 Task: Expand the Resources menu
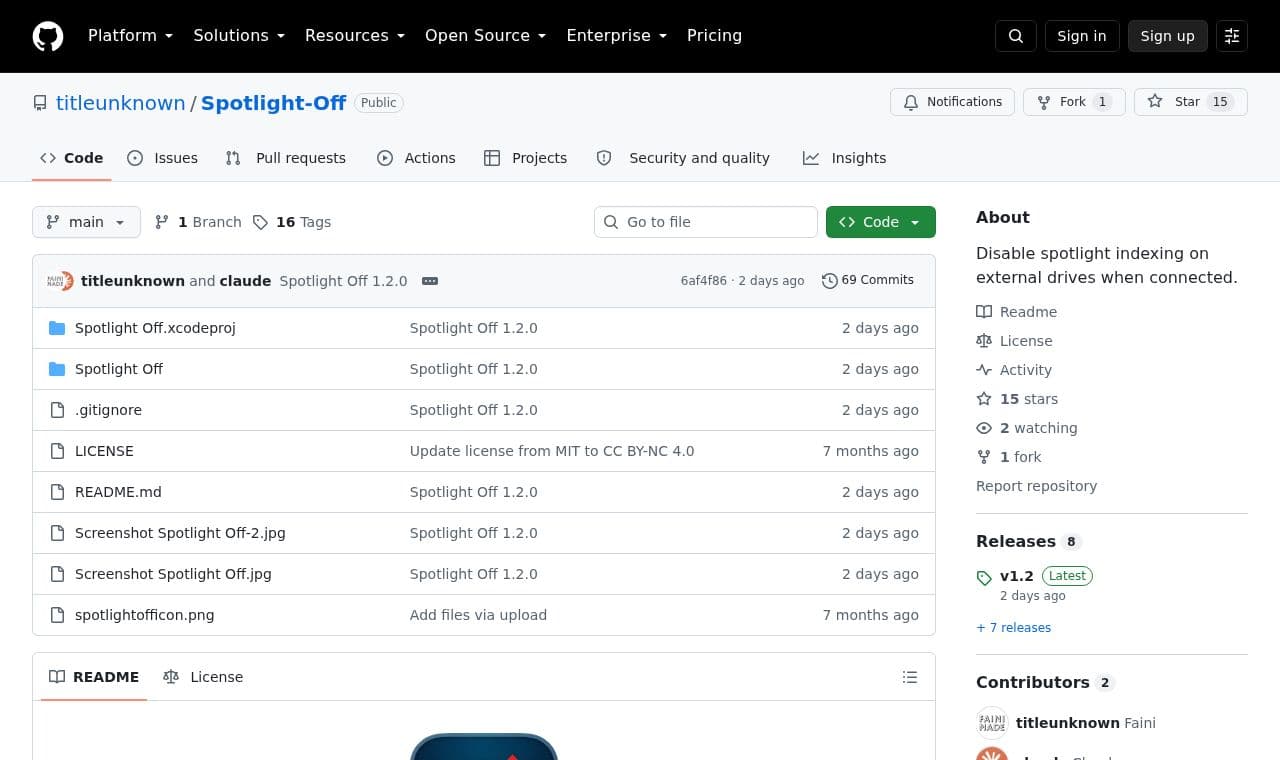coord(355,36)
